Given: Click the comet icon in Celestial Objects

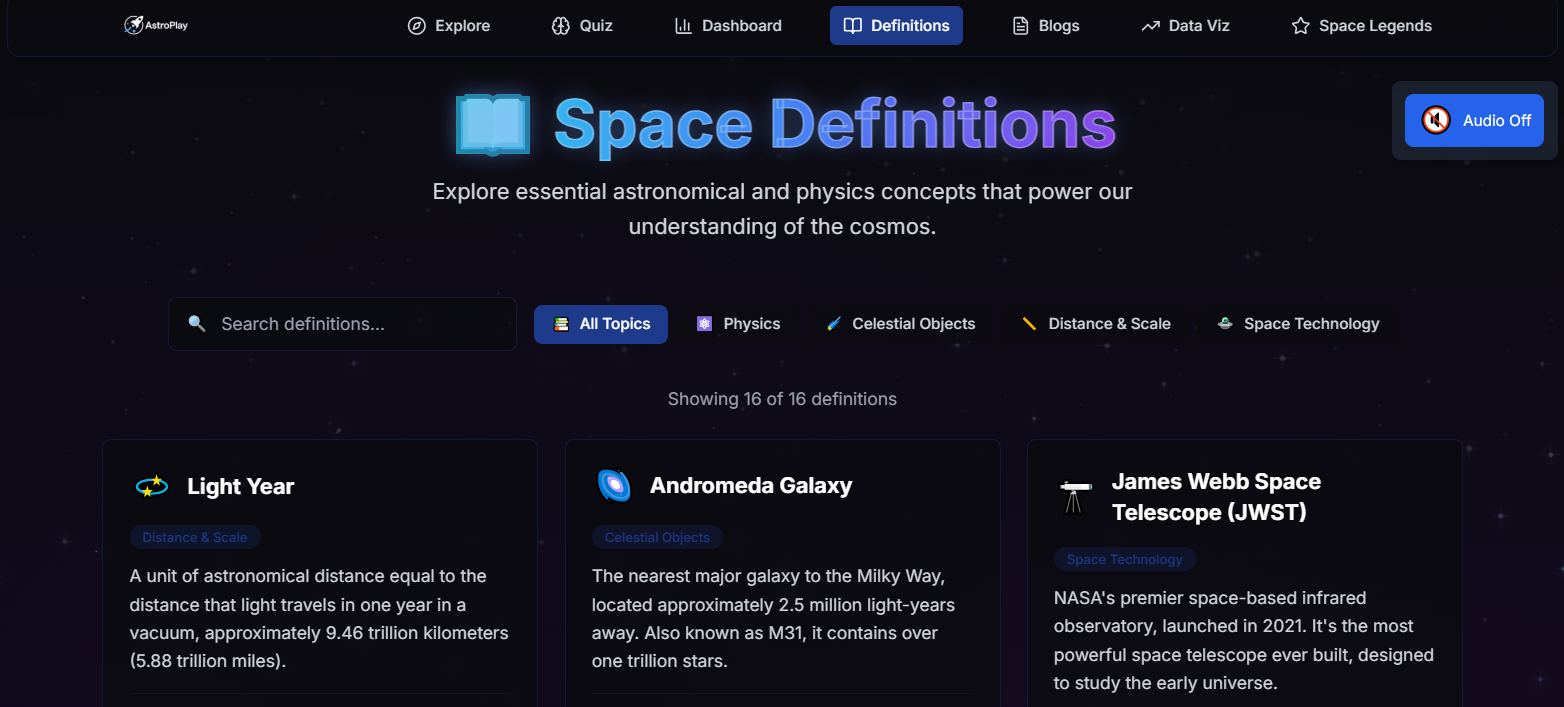Looking at the screenshot, I should [x=834, y=324].
